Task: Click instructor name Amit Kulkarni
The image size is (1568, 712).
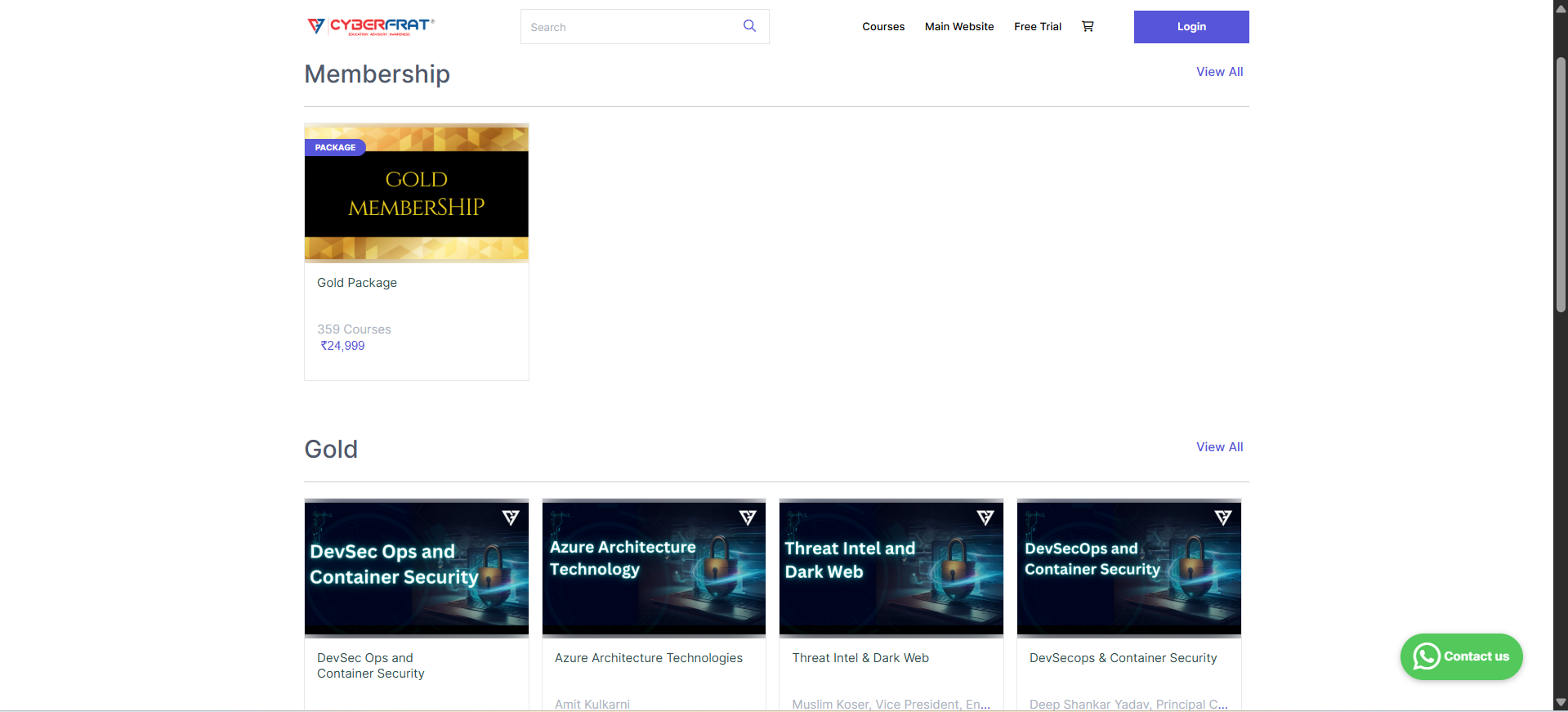Action: (x=592, y=704)
